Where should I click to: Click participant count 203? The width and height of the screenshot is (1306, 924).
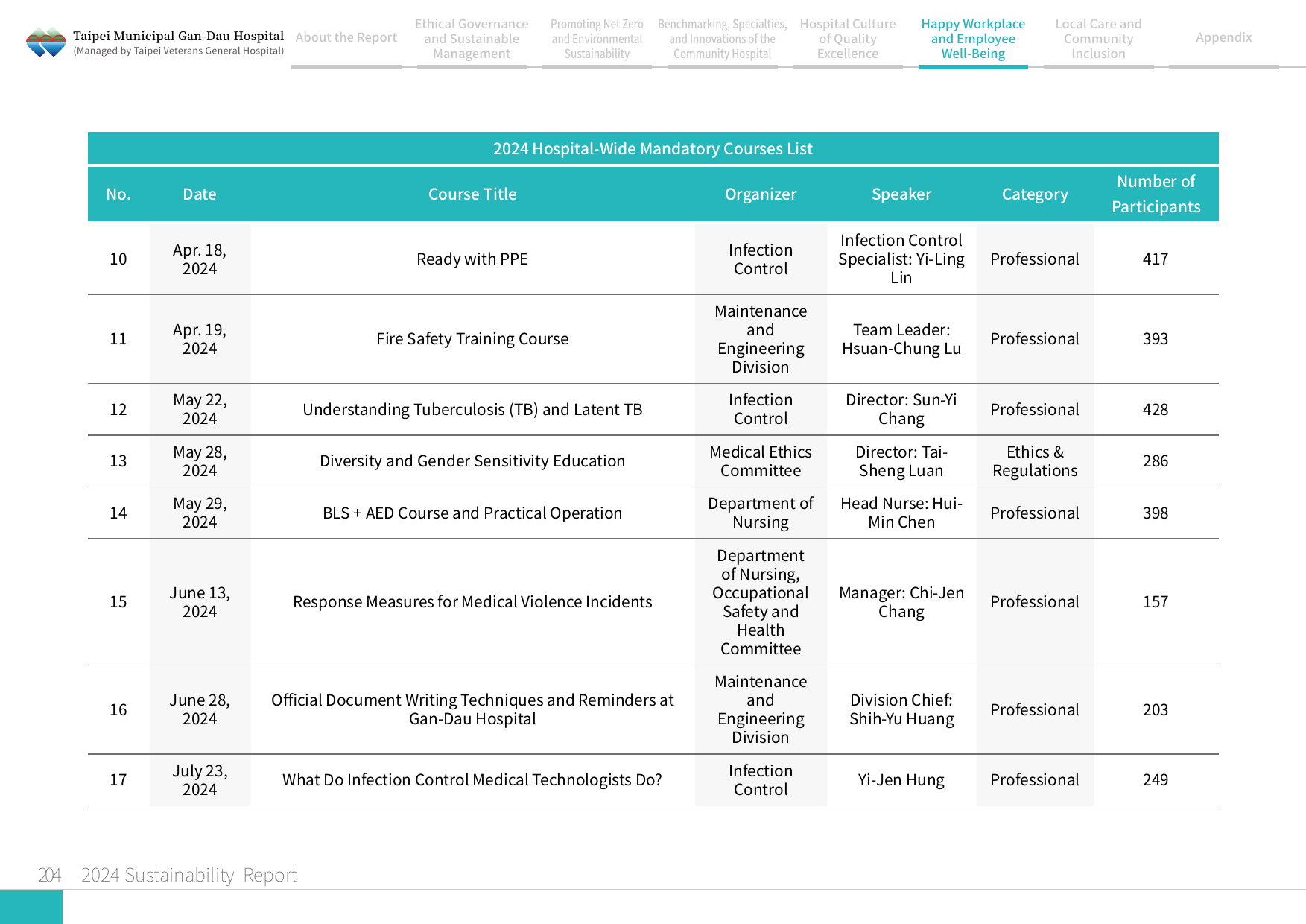(x=1156, y=709)
